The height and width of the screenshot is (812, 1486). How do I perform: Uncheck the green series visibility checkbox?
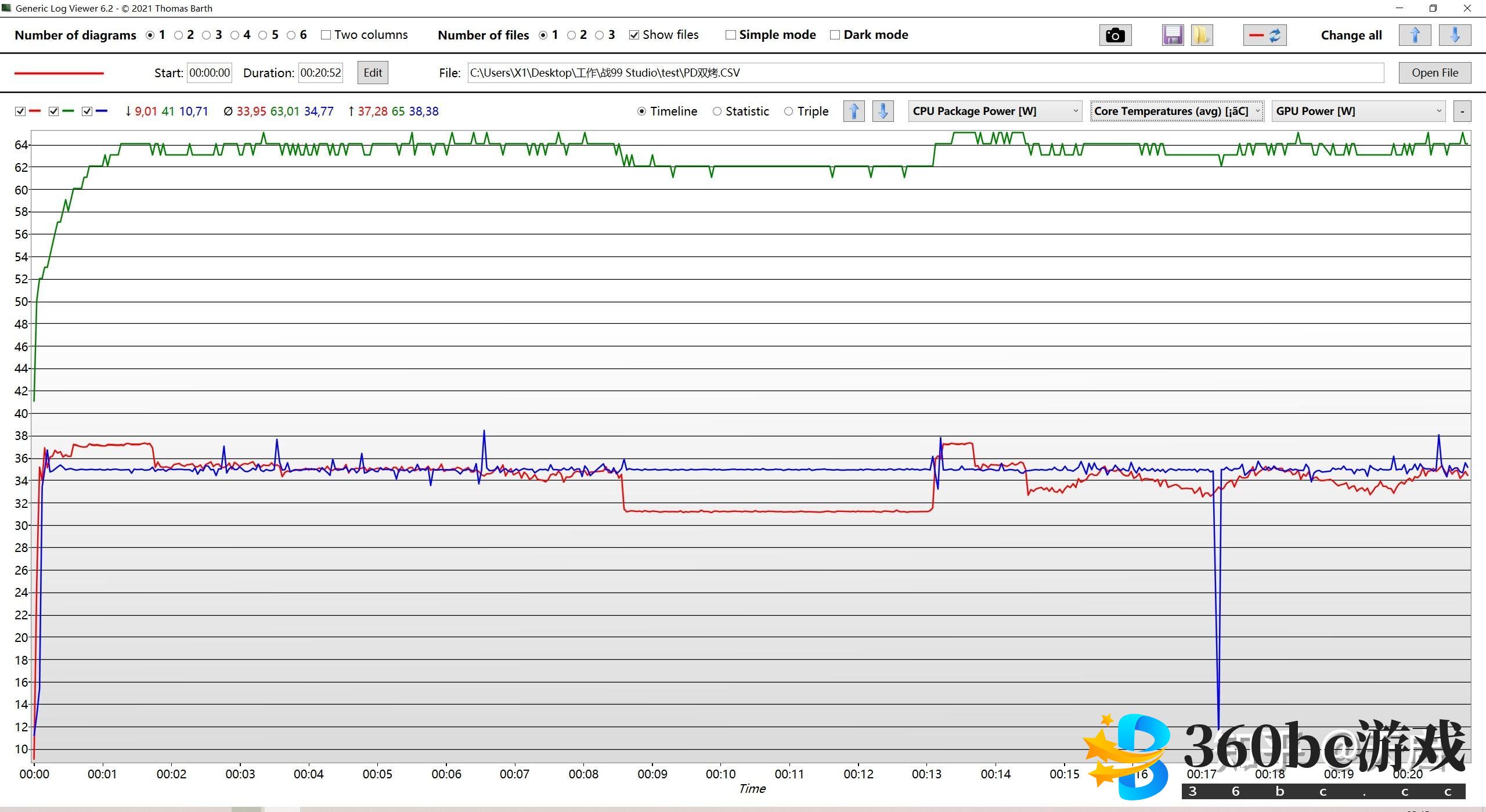pos(54,111)
